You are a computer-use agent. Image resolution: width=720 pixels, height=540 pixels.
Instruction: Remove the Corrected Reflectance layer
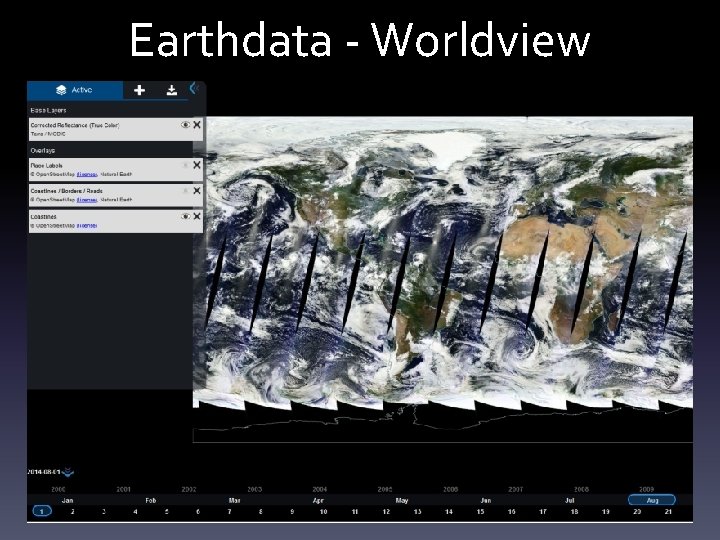tap(197, 124)
